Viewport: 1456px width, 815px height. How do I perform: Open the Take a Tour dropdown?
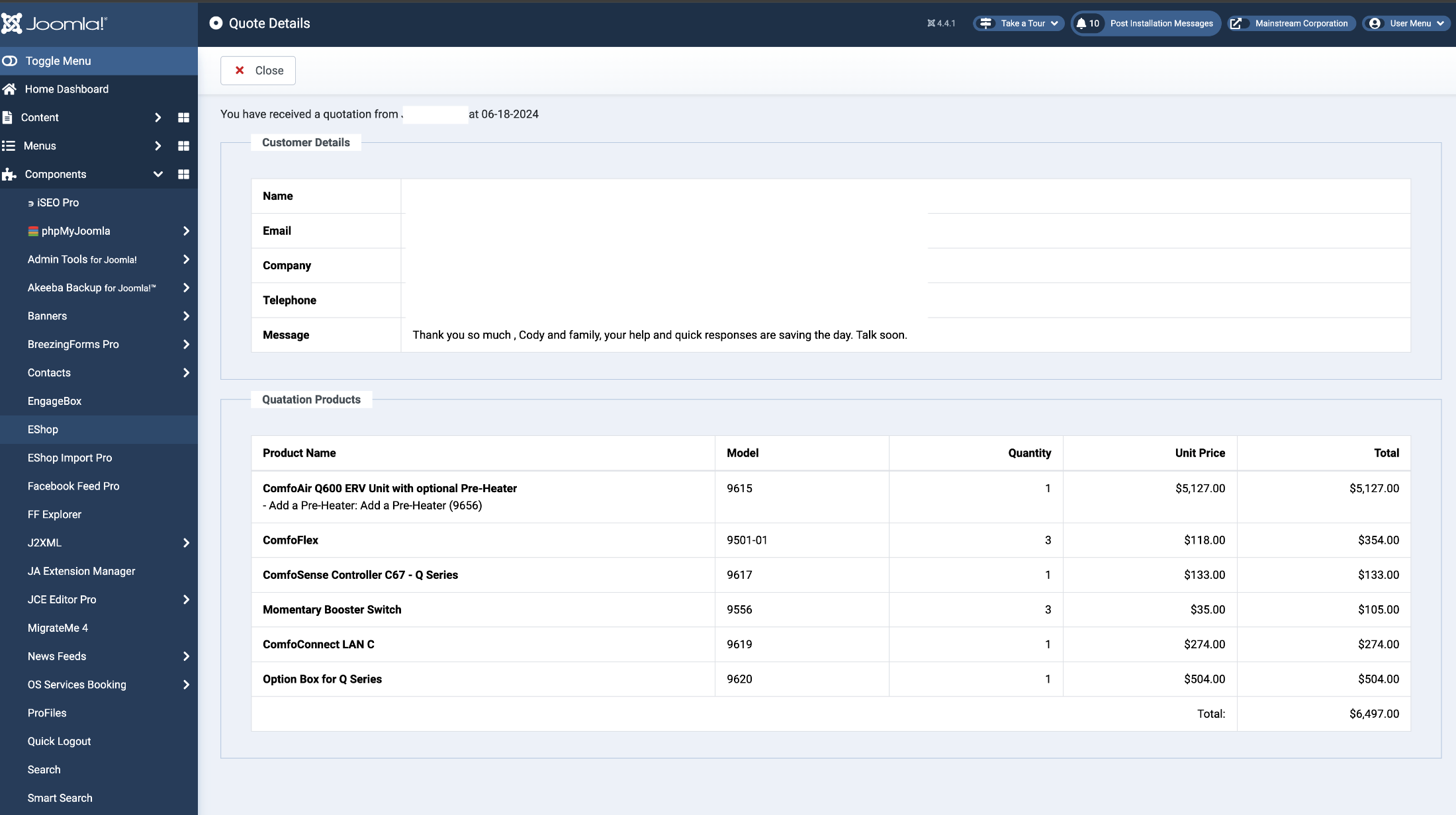click(x=1019, y=23)
